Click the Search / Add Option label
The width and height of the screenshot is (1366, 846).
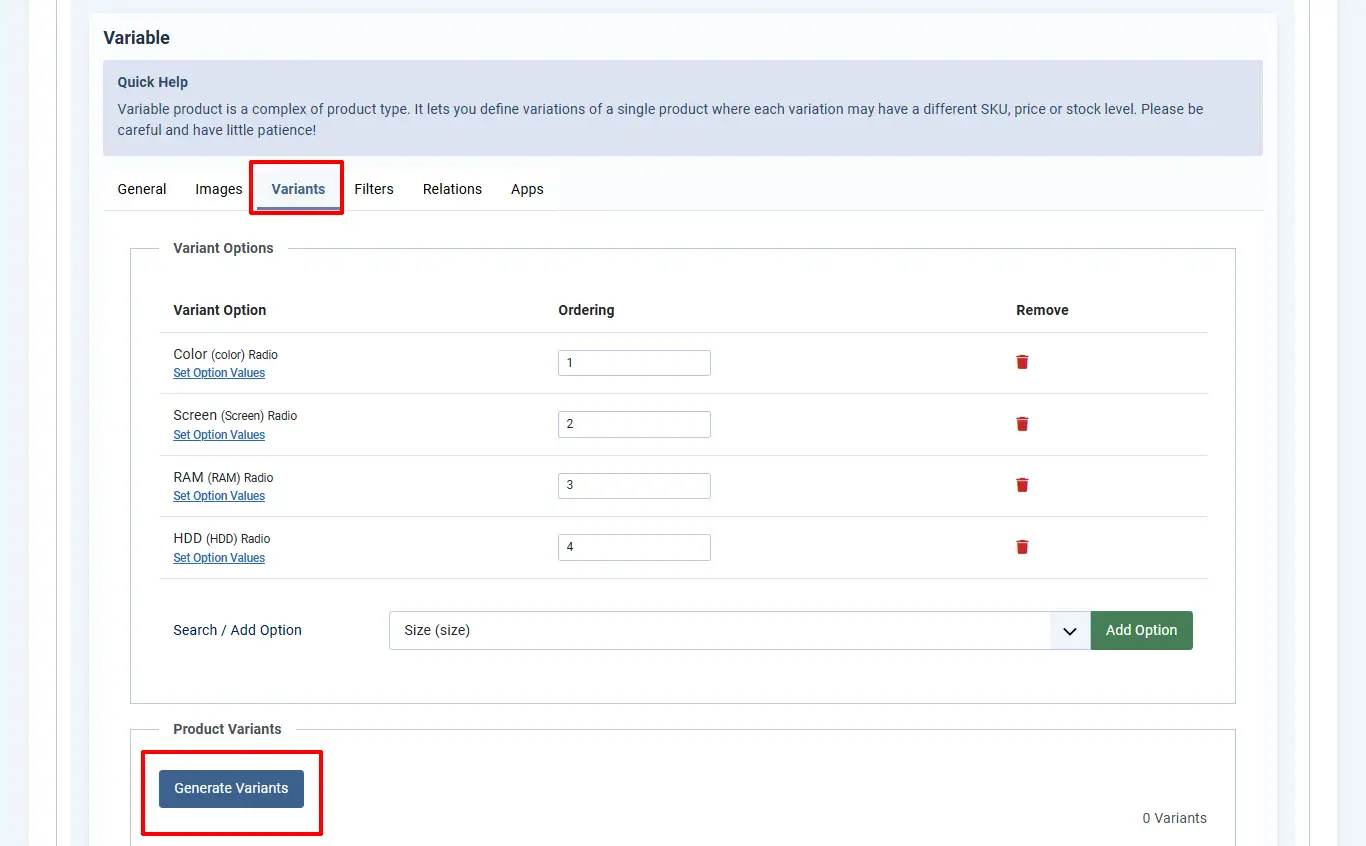pos(237,630)
